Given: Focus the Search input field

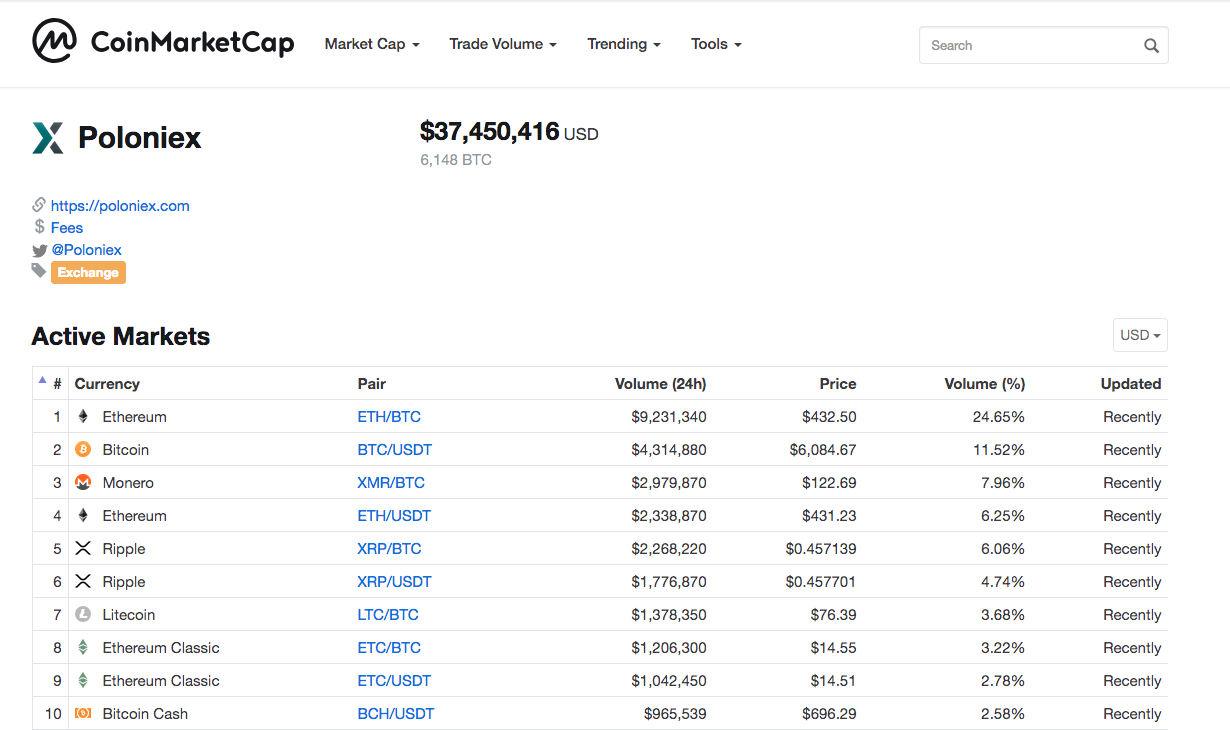Looking at the screenshot, I should click(1030, 45).
